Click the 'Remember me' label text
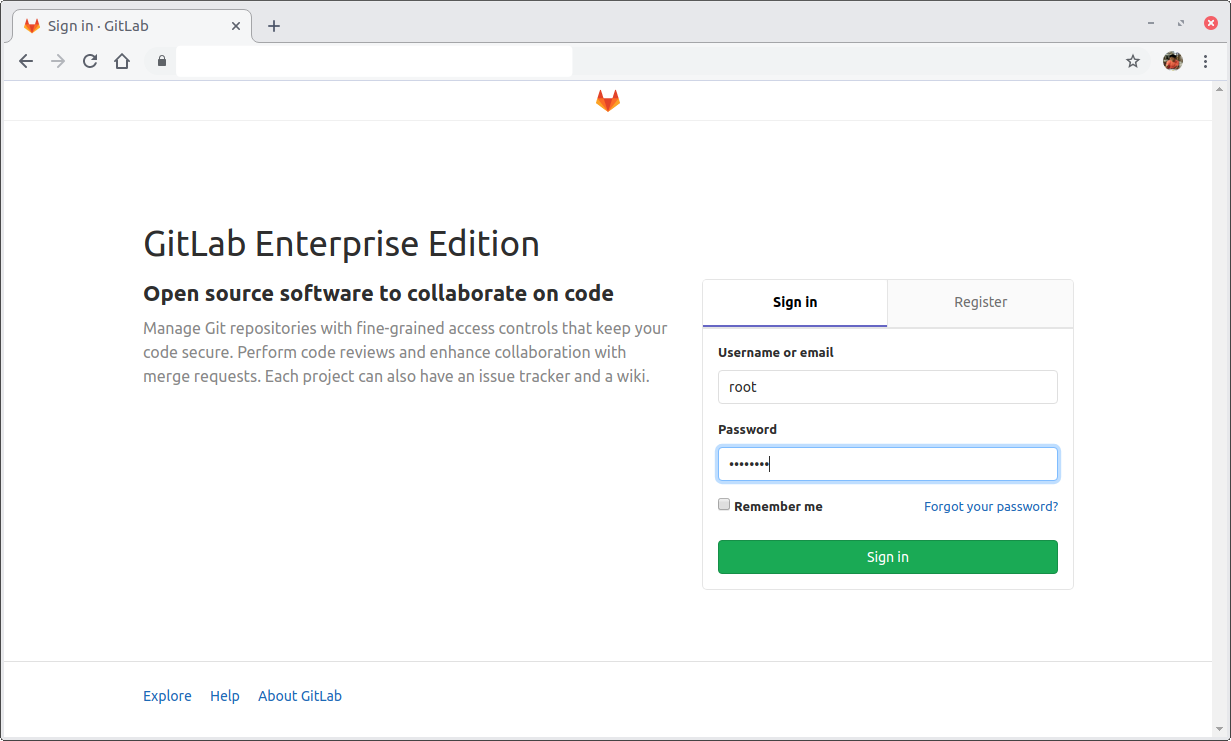 [x=778, y=507]
